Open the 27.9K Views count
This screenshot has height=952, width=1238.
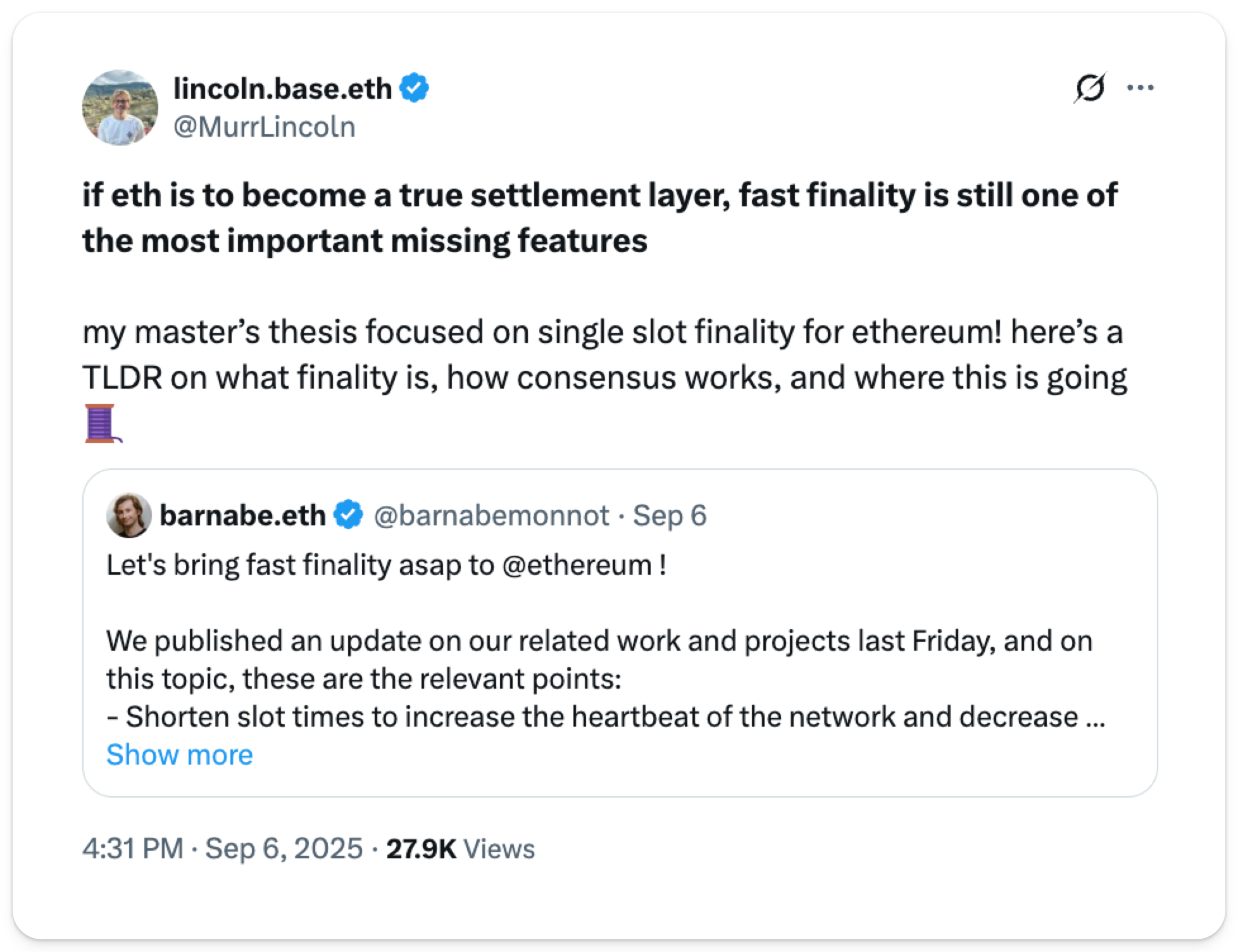click(460, 849)
